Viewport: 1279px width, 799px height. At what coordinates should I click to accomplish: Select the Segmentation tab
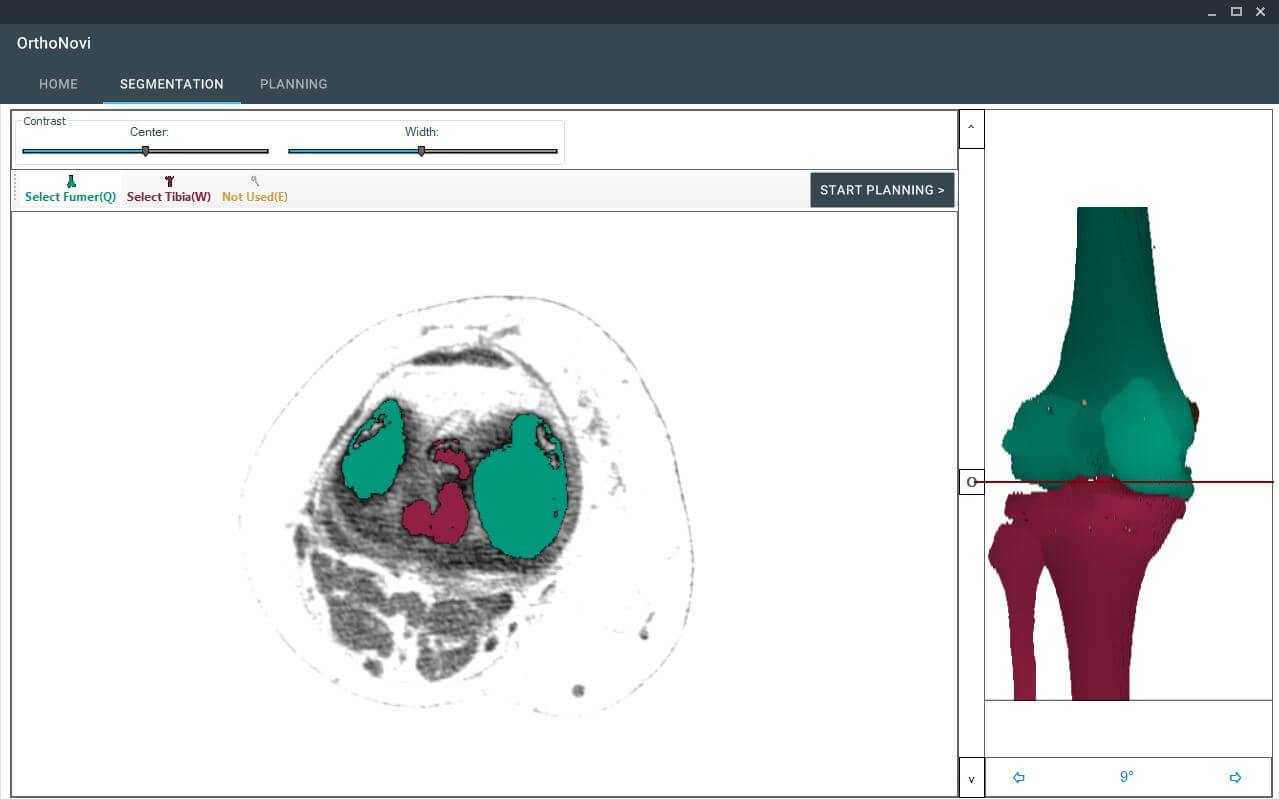coord(171,84)
